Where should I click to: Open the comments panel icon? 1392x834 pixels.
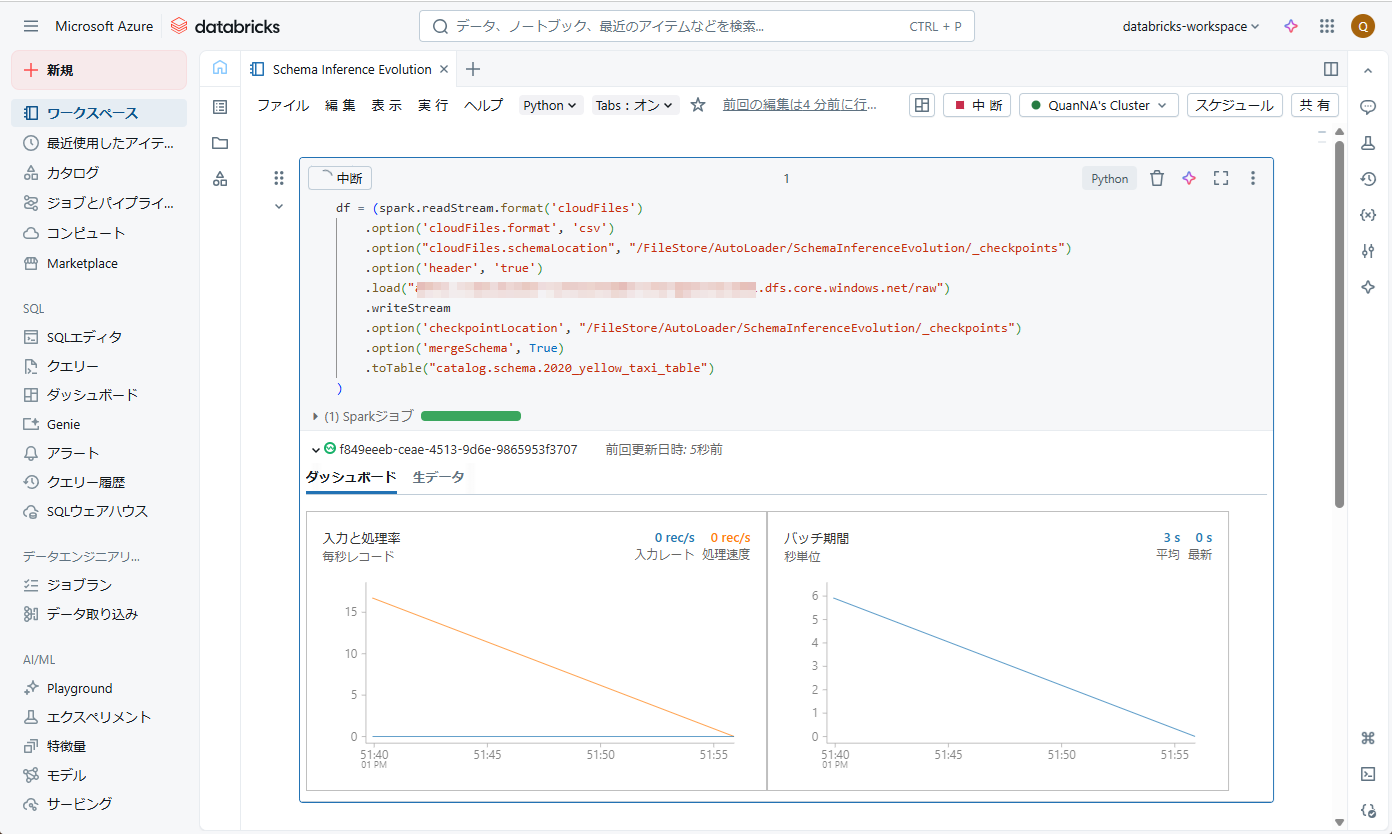1368,107
